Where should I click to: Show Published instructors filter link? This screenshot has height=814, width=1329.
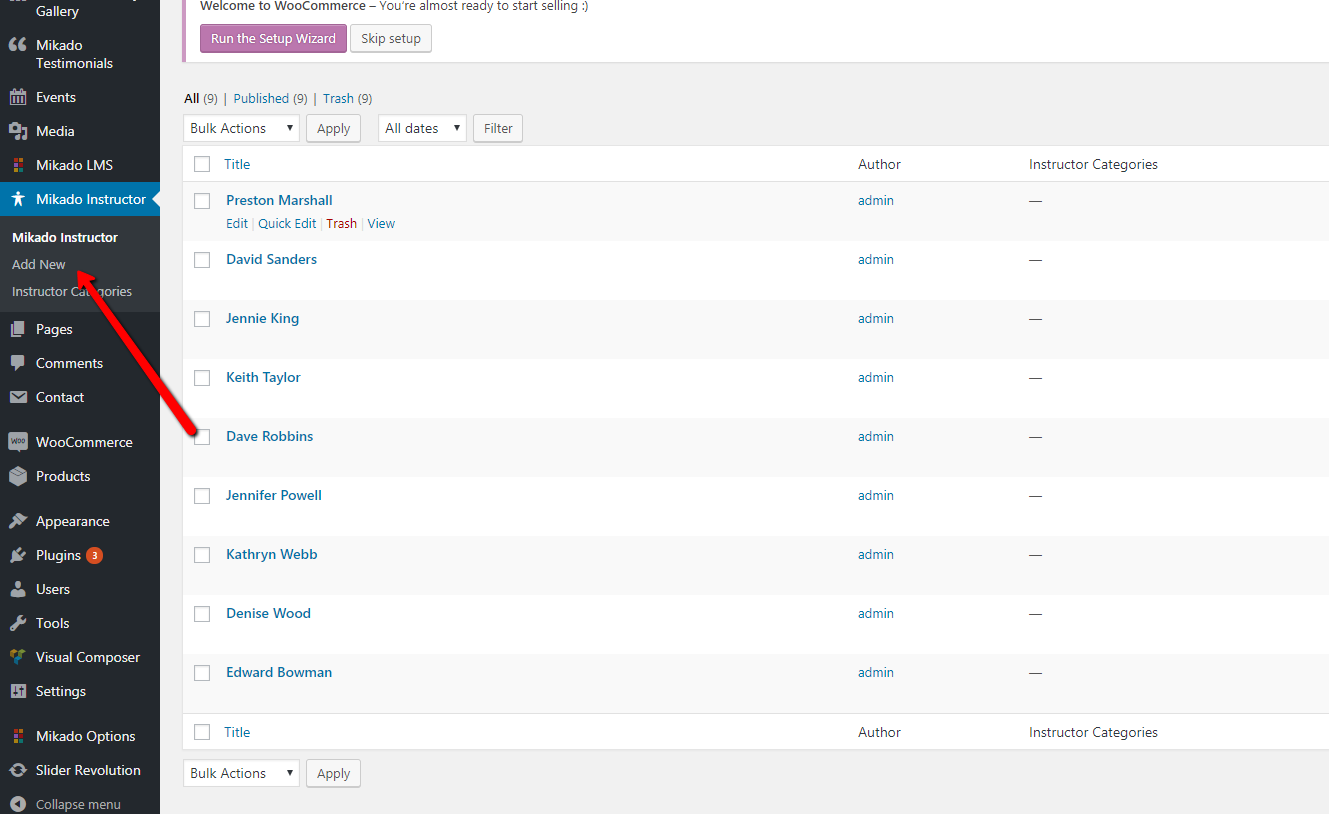(x=261, y=98)
